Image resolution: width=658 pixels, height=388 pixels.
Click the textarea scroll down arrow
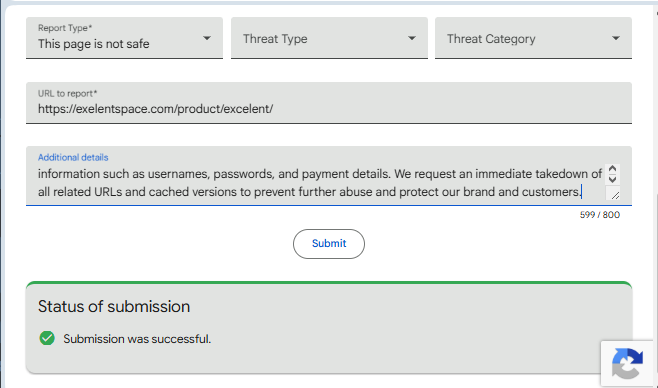[x=612, y=179]
